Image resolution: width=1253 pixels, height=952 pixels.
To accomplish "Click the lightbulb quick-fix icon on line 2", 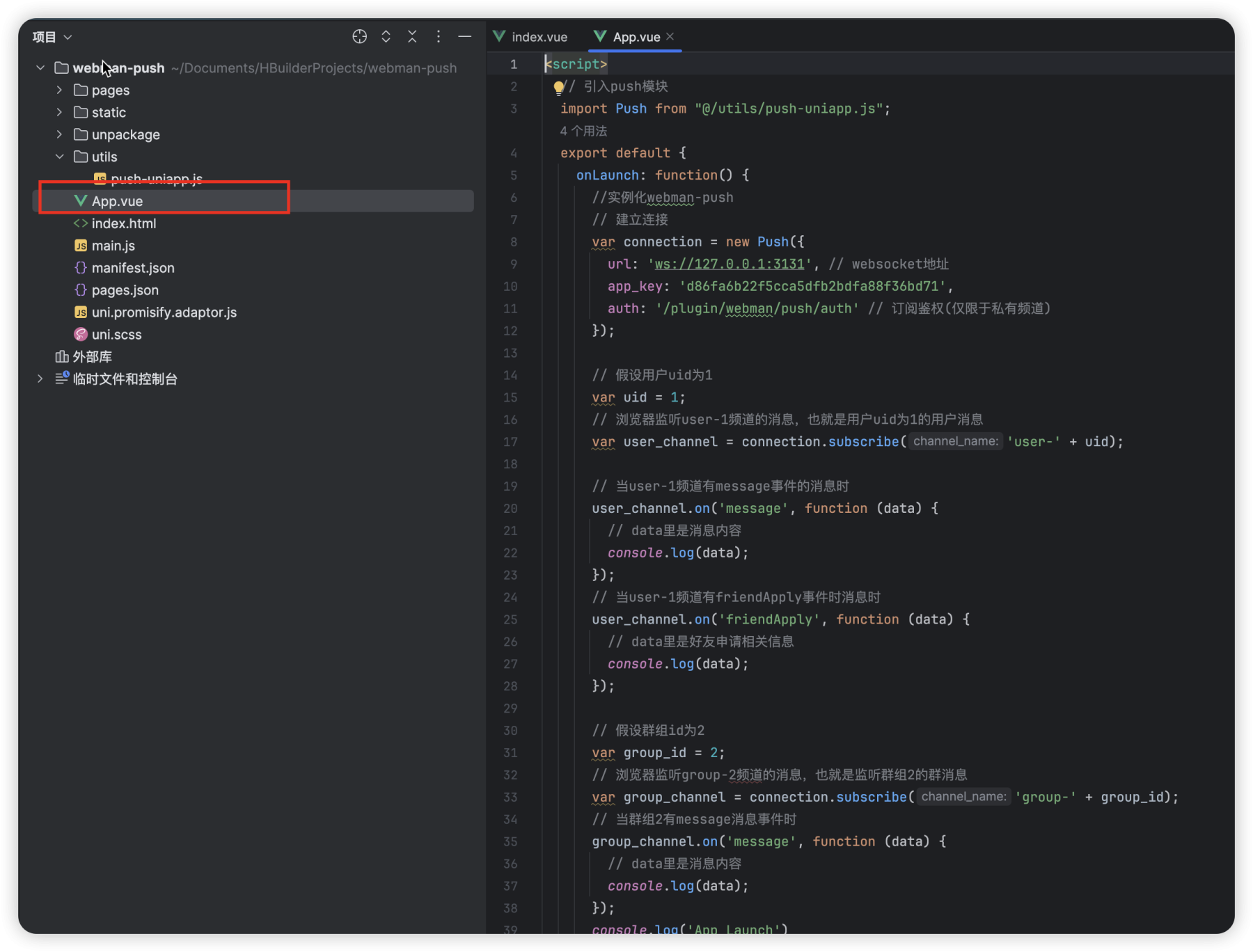I will point(558,88).
